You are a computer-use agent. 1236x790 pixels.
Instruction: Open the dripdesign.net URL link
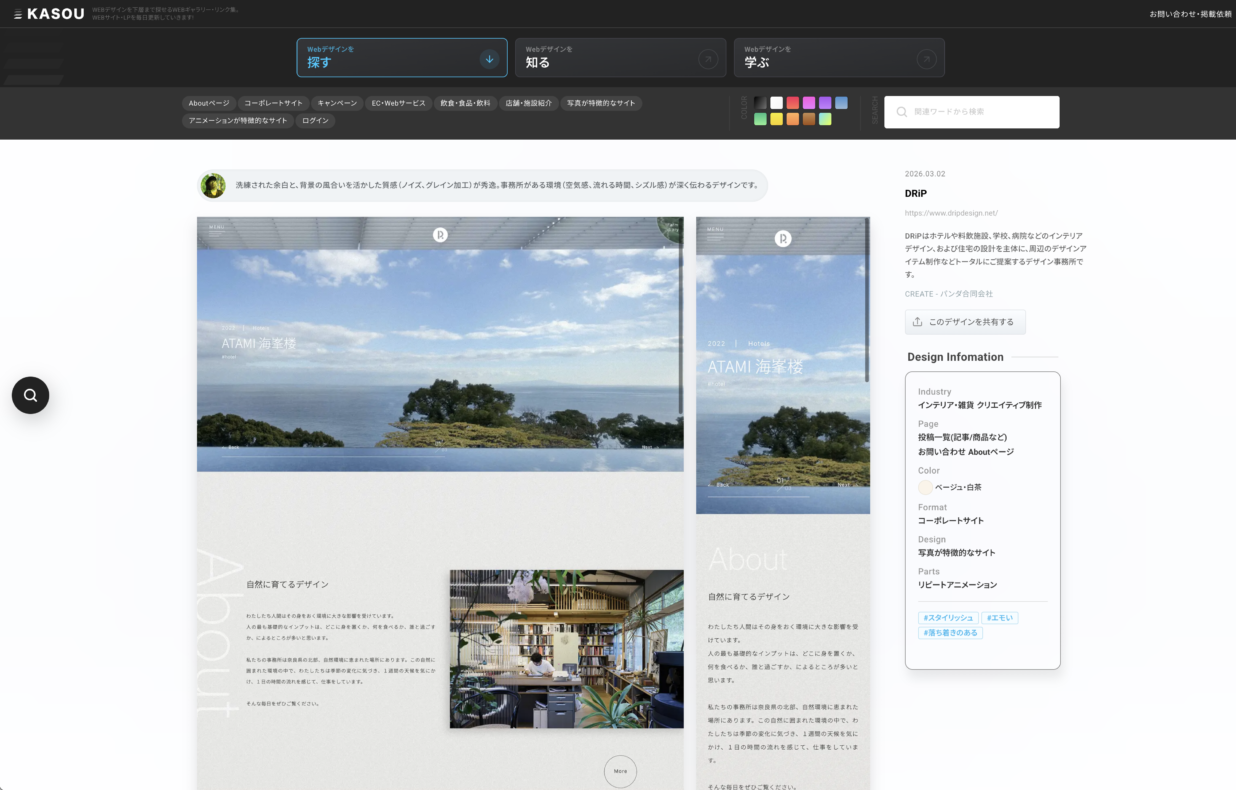(x=951, y=213)
